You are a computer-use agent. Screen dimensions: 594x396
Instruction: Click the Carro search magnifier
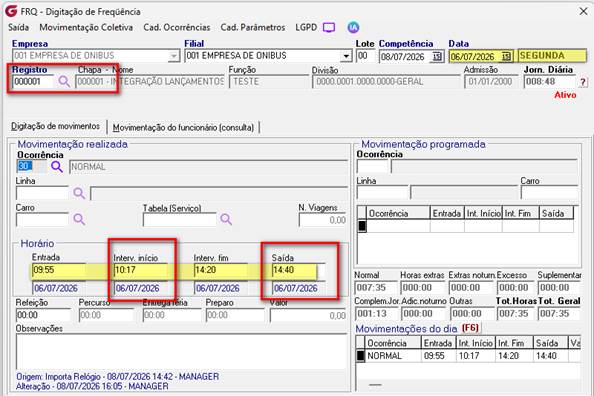(x=79, y=219)
